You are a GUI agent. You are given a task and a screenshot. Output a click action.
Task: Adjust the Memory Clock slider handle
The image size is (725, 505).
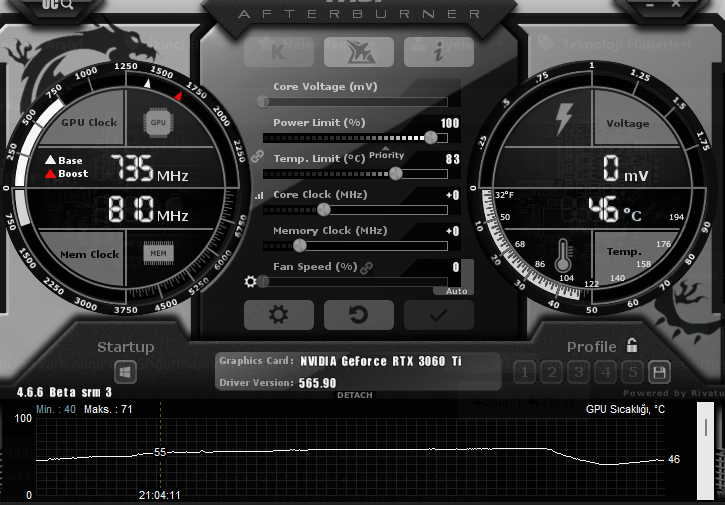pyautogui.click(x=300, y=246)
